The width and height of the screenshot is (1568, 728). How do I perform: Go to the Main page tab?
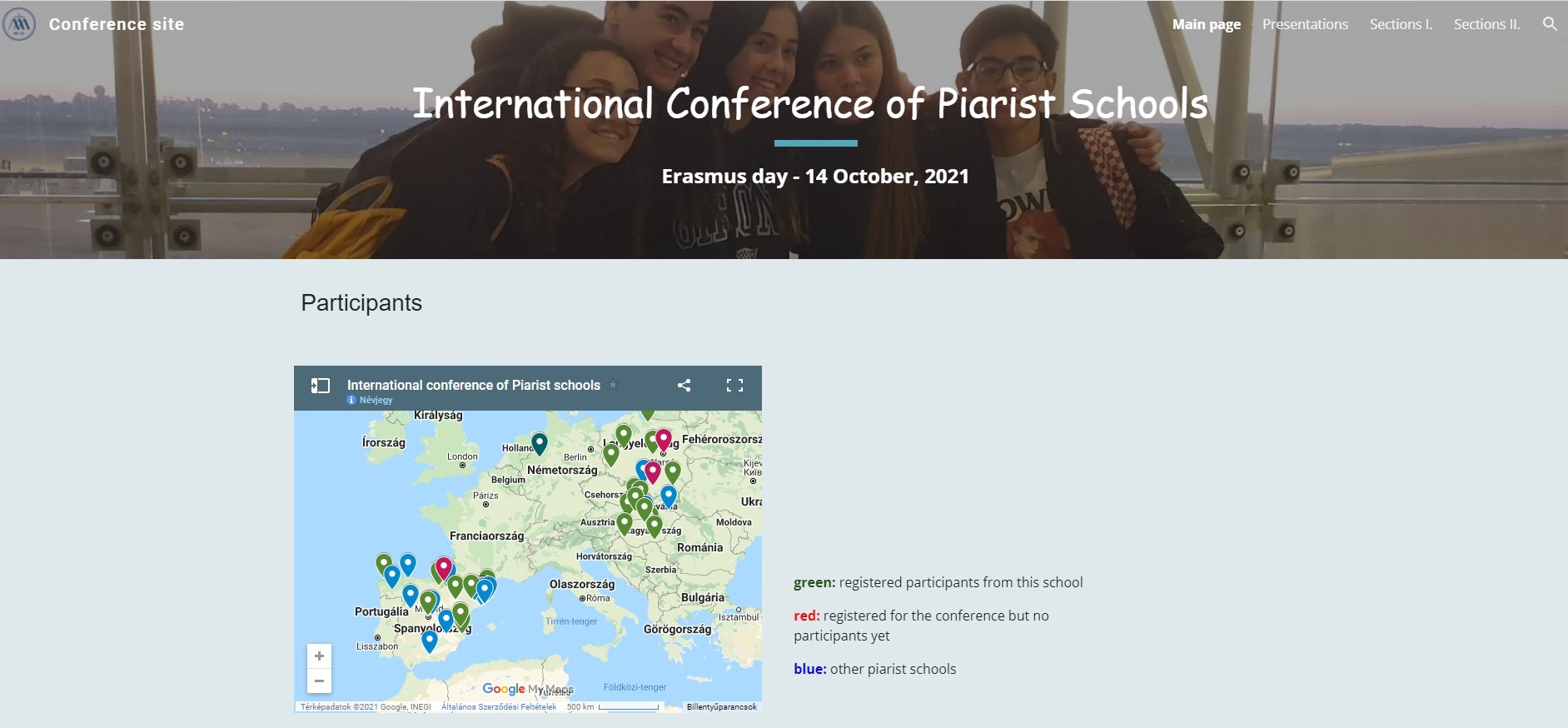click(1207, 24)
